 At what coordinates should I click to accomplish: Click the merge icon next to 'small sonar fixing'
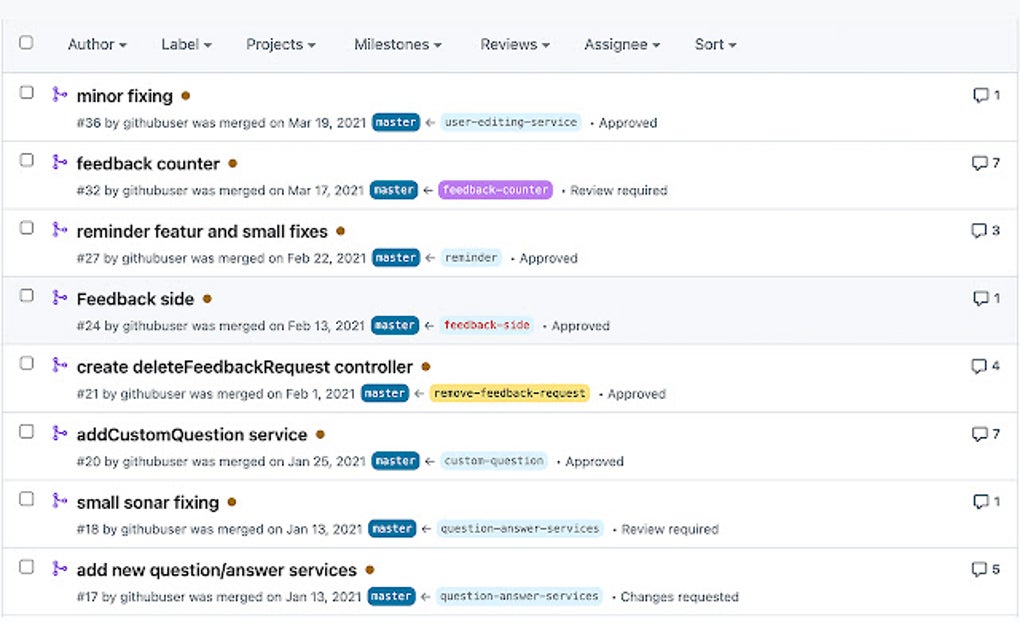pos(59,502)
